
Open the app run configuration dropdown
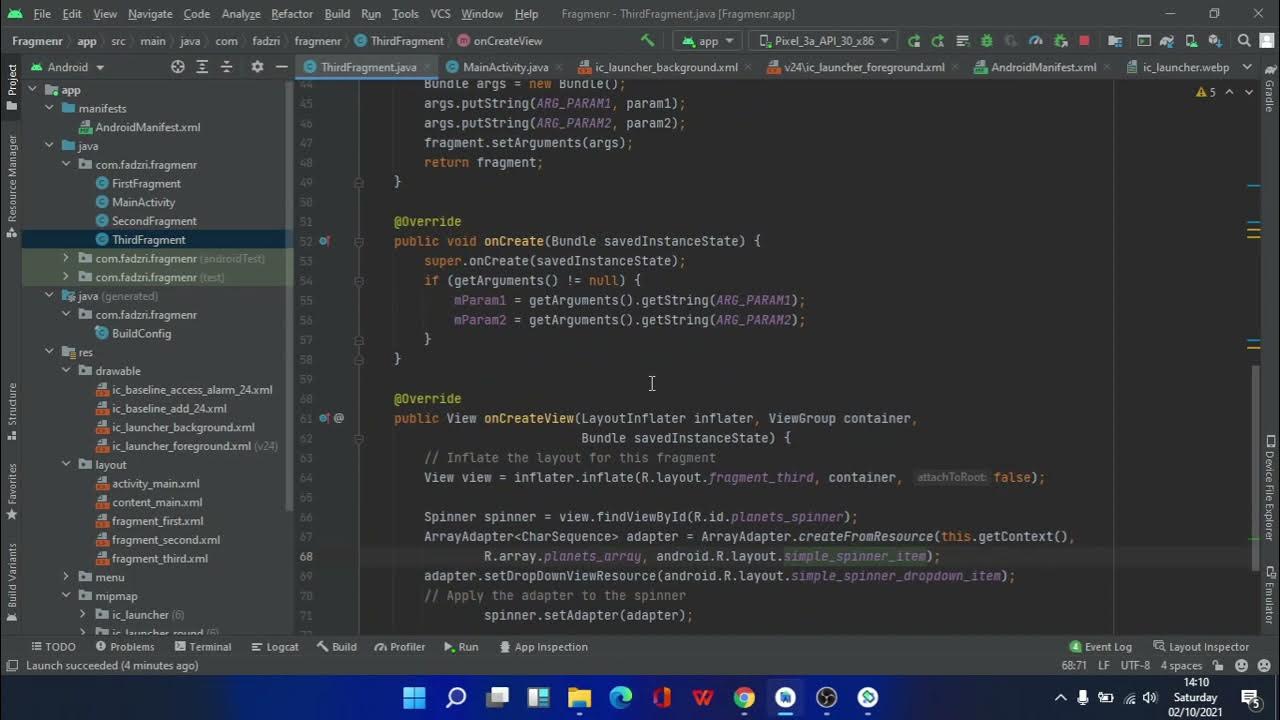[708, 41]
